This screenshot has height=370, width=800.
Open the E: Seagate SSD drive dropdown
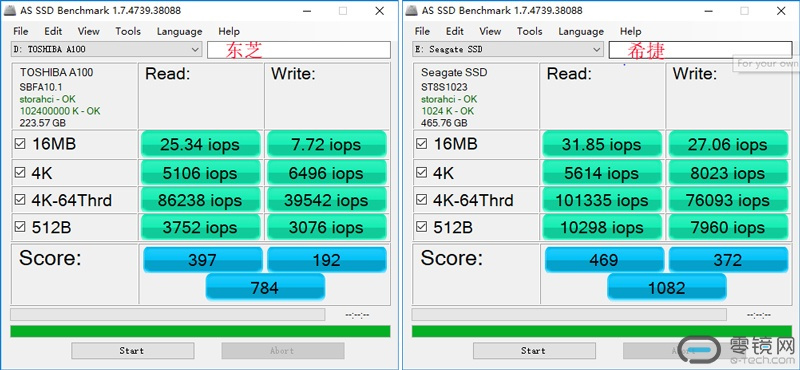508,50
